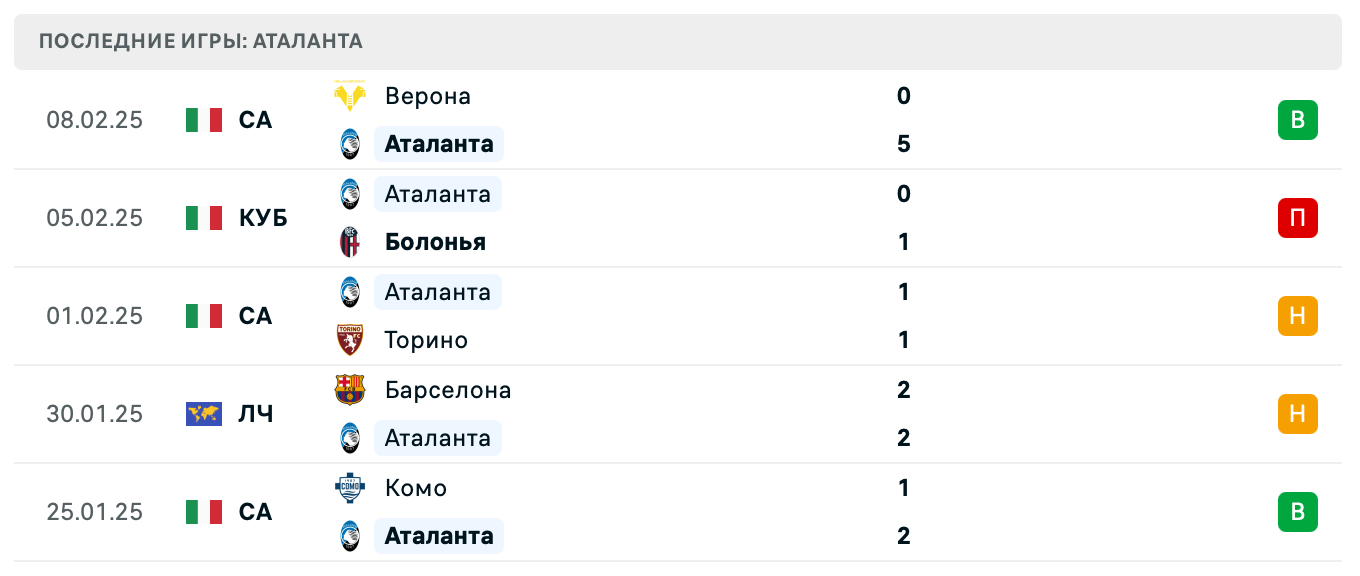This screenshot has height=576, width=1360.
Task: Click the green В badge for the Verona match
Action: [x=1298, y=120]
